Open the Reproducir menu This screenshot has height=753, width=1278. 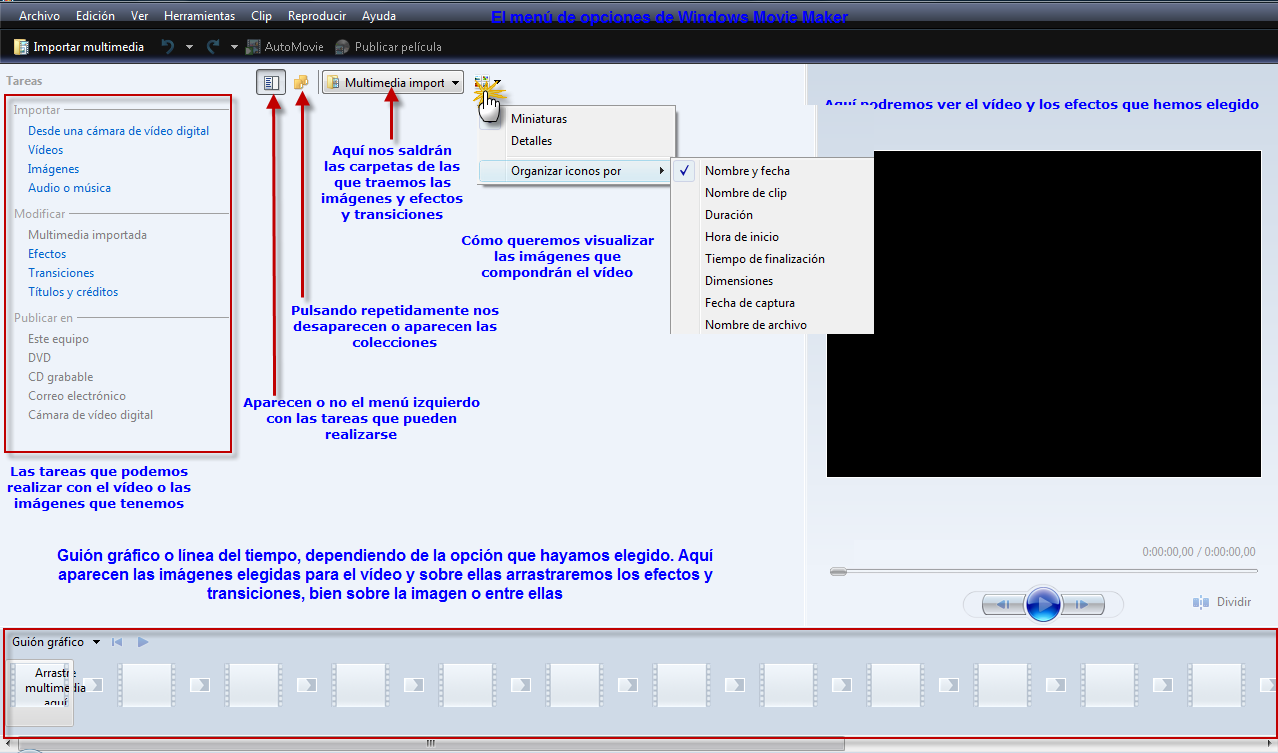(x=317, y=16)
